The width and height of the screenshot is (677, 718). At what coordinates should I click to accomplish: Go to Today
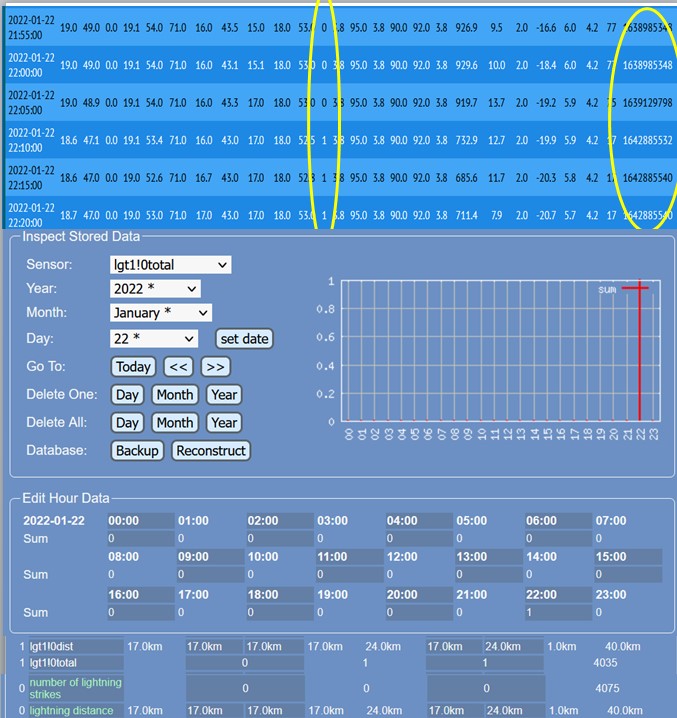click(133, 367)
